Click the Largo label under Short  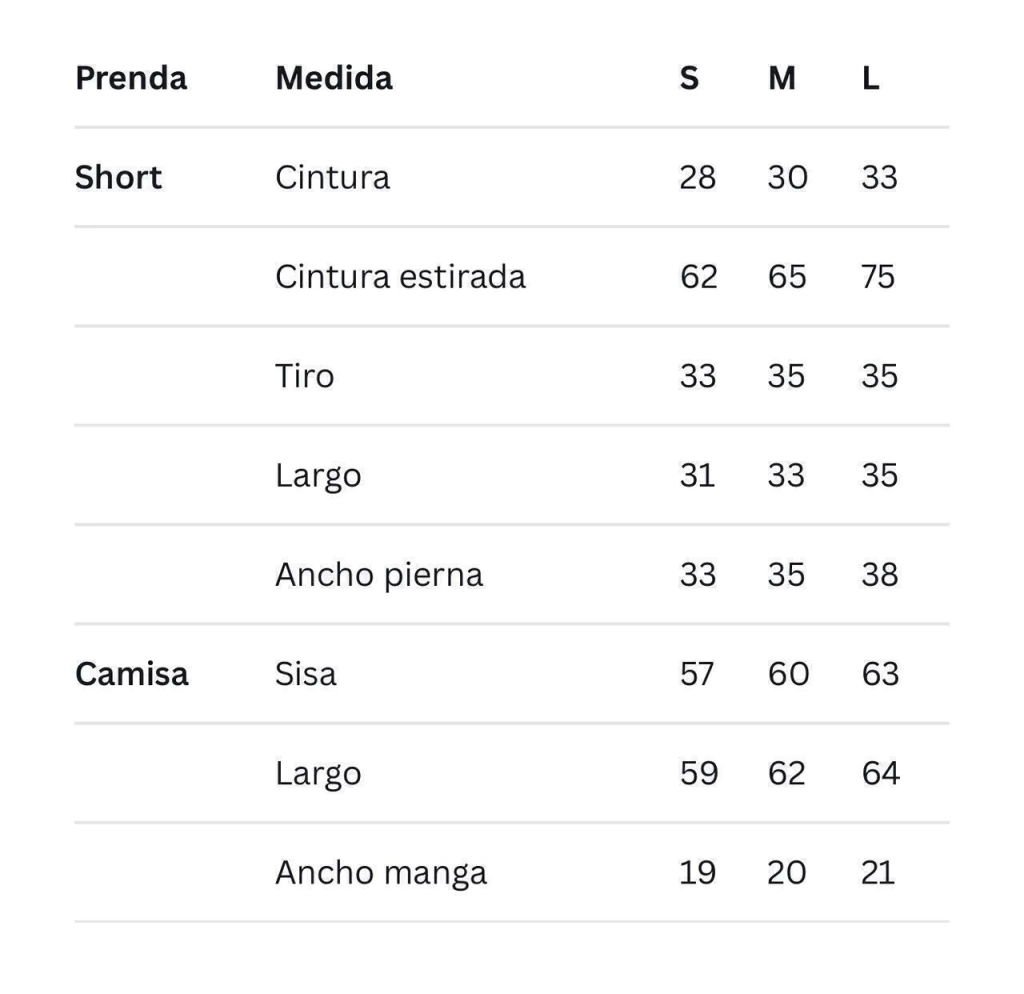coord(318,476)
